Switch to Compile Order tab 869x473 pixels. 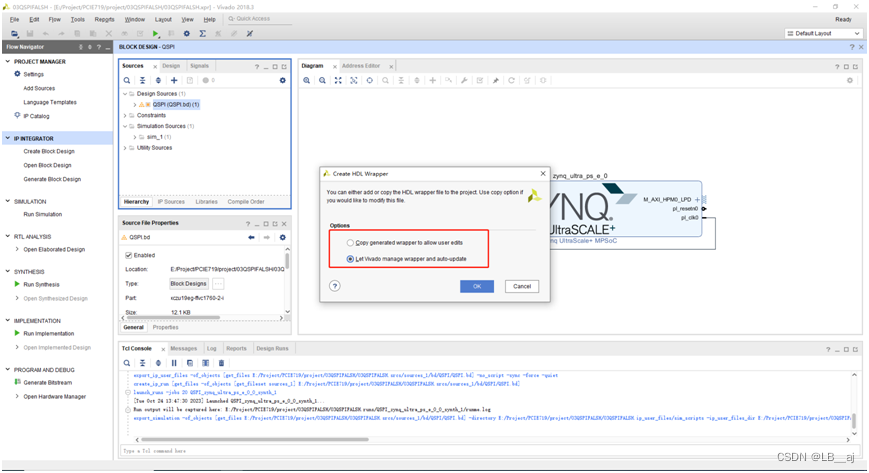click(246, 202)
